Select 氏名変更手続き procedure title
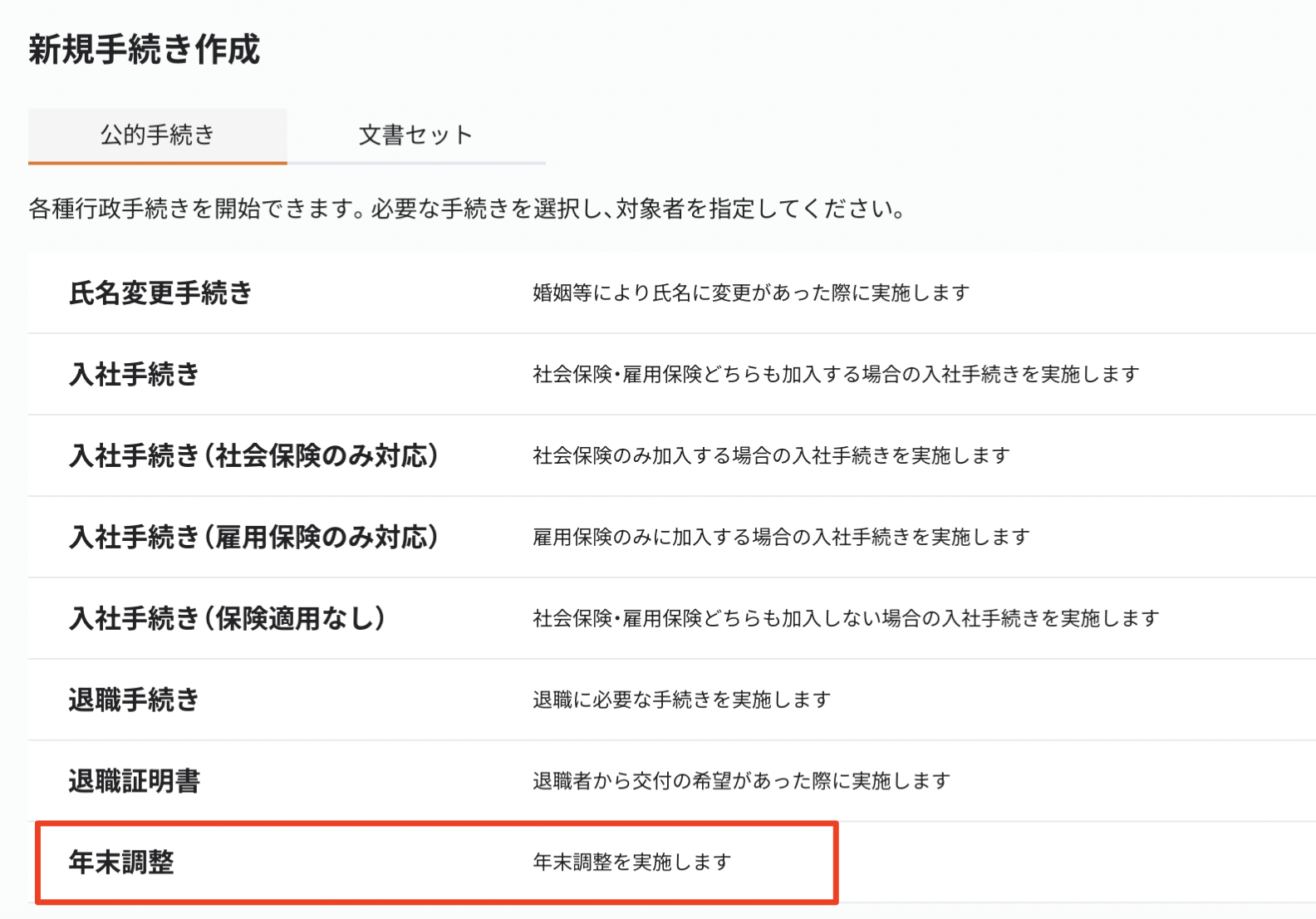Screen dimensions: 1316x919 [x=160, y=293]
